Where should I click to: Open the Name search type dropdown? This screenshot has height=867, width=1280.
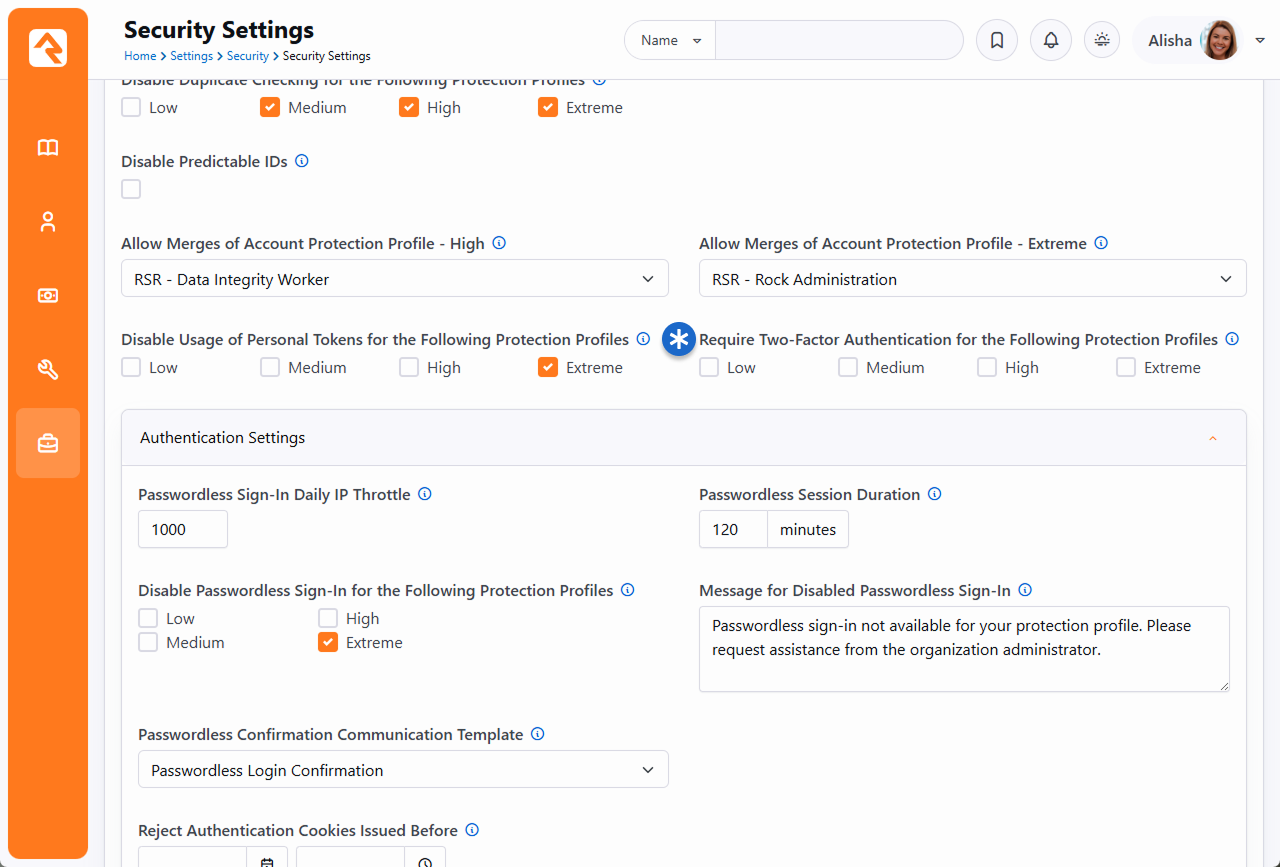[670, 41]
